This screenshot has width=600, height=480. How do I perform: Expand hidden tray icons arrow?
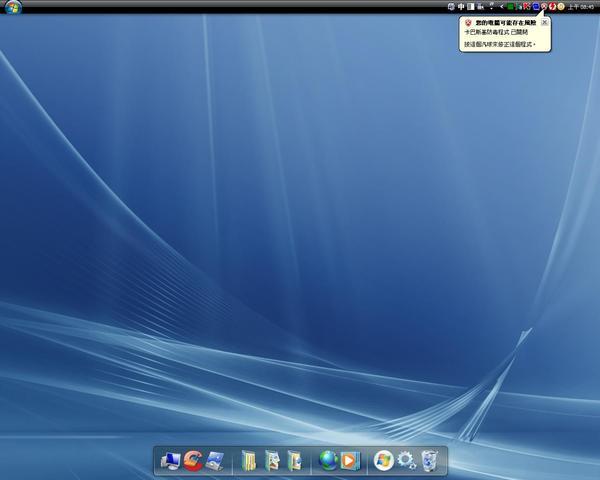click(502, 7)
